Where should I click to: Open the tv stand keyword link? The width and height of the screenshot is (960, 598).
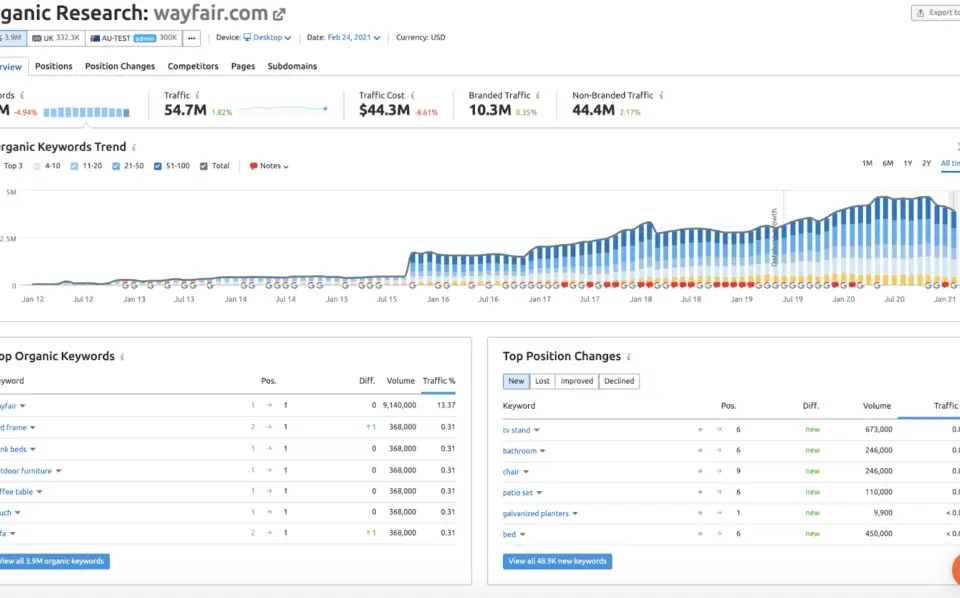tap(516, 430)
